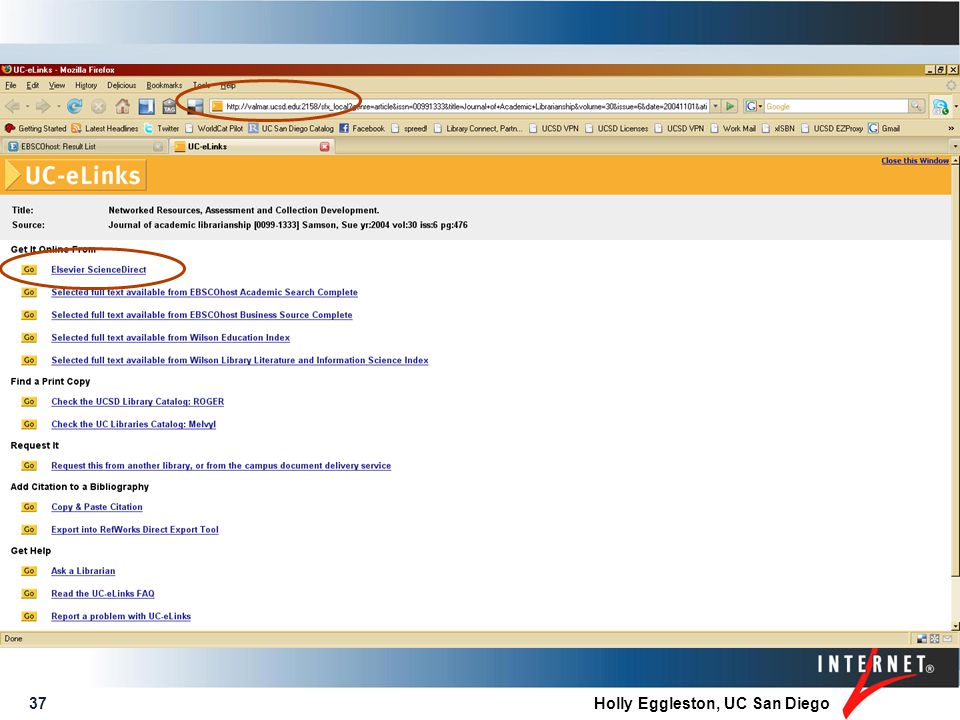This screenshot has height=720, width=960.
Task: Check the UC Libraries Catalog: Melvyl
Action: click(x=133, y=424)
